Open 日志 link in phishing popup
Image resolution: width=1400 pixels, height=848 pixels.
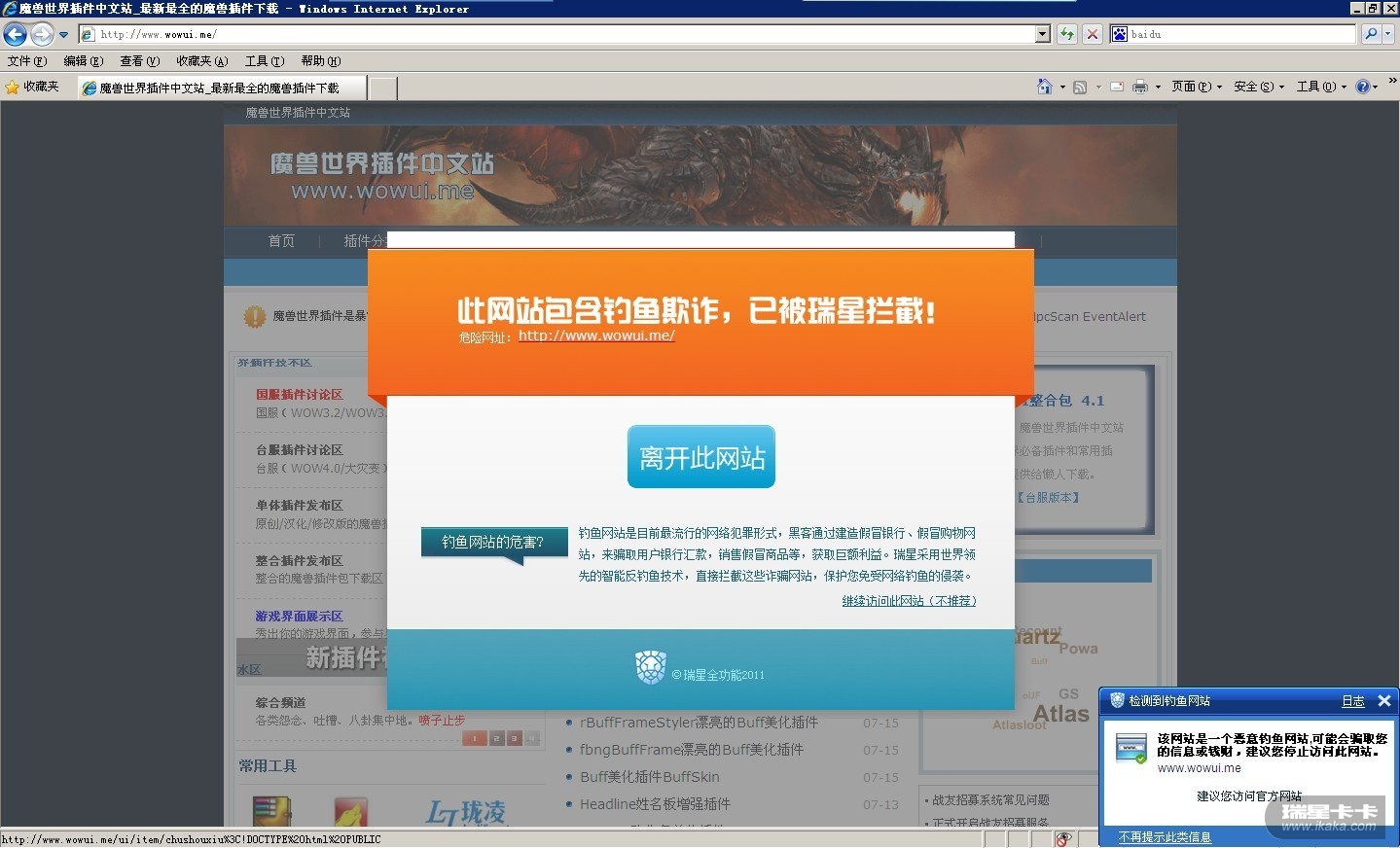click(1353, 701)
